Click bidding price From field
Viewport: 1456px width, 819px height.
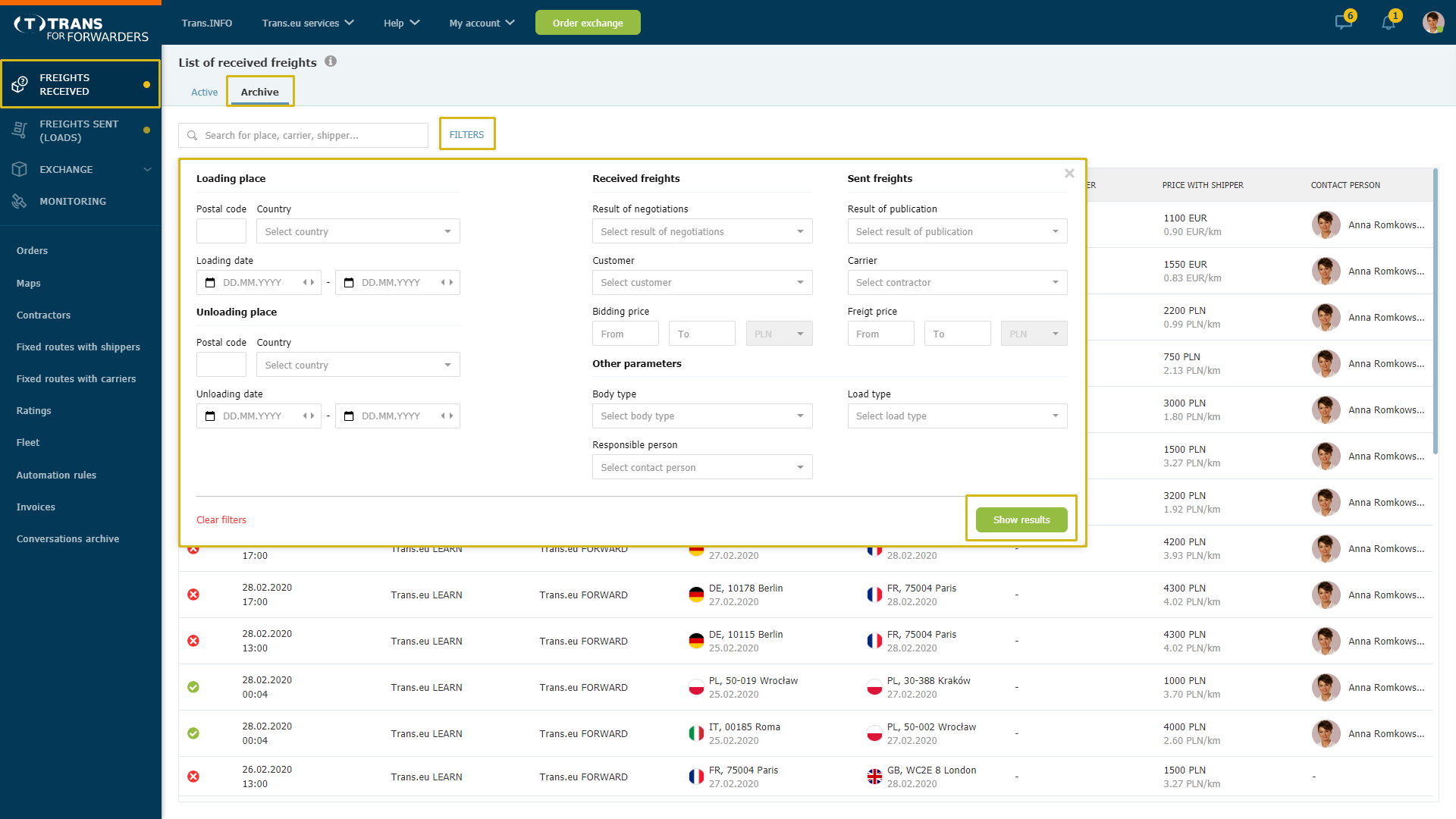coord(626,334)
